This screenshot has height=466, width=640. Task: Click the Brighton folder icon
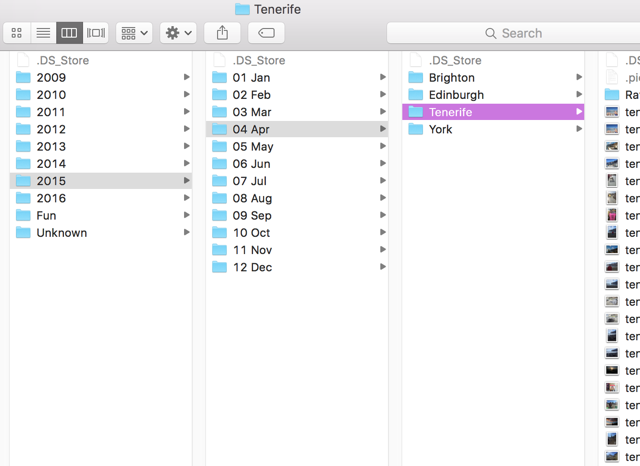pos(416,77)
